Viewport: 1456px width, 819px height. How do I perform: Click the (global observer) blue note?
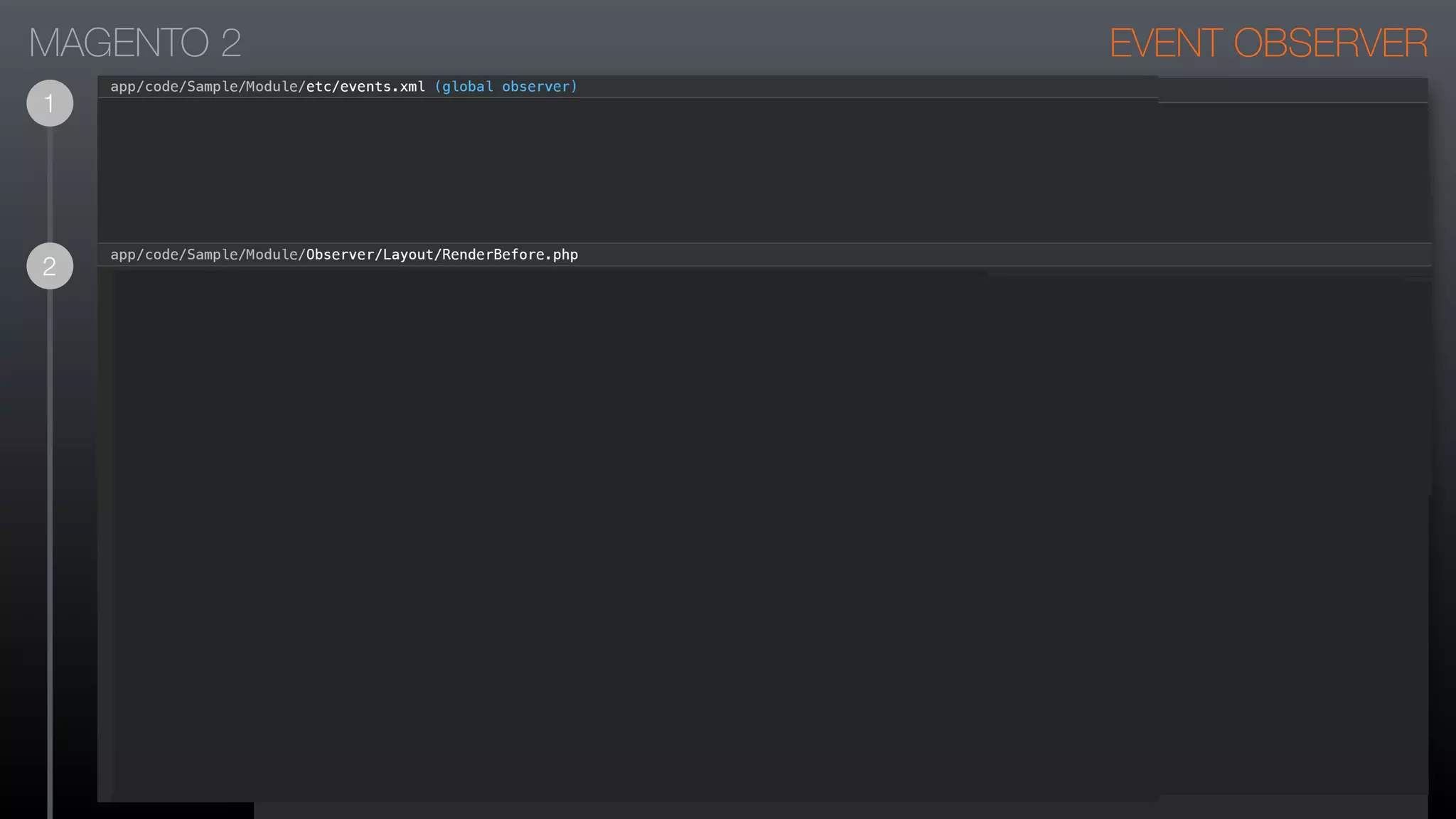[x=506, y=87]
